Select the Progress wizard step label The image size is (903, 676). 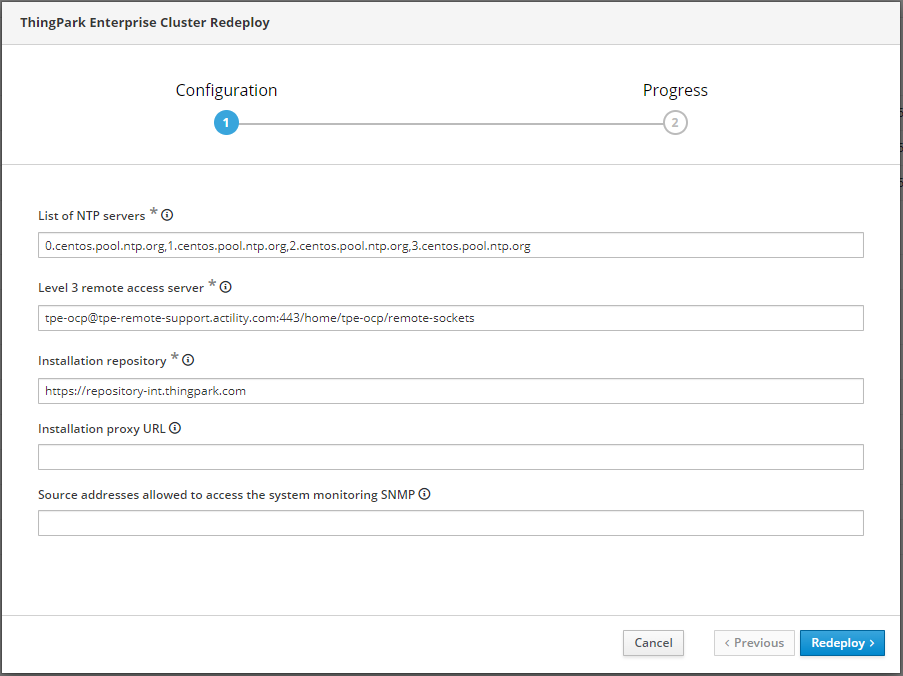(x=675, y=90)
